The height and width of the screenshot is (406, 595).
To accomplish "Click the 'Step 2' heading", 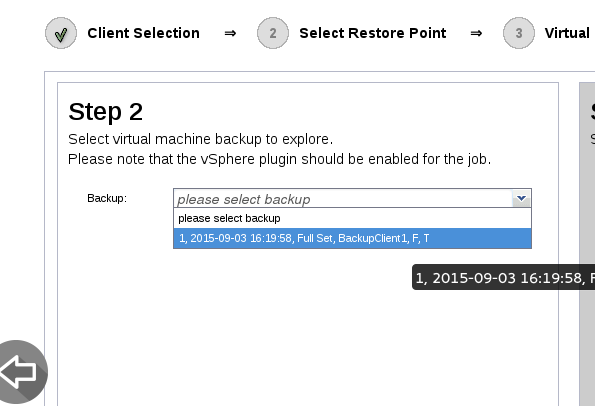I will (105, 112).
